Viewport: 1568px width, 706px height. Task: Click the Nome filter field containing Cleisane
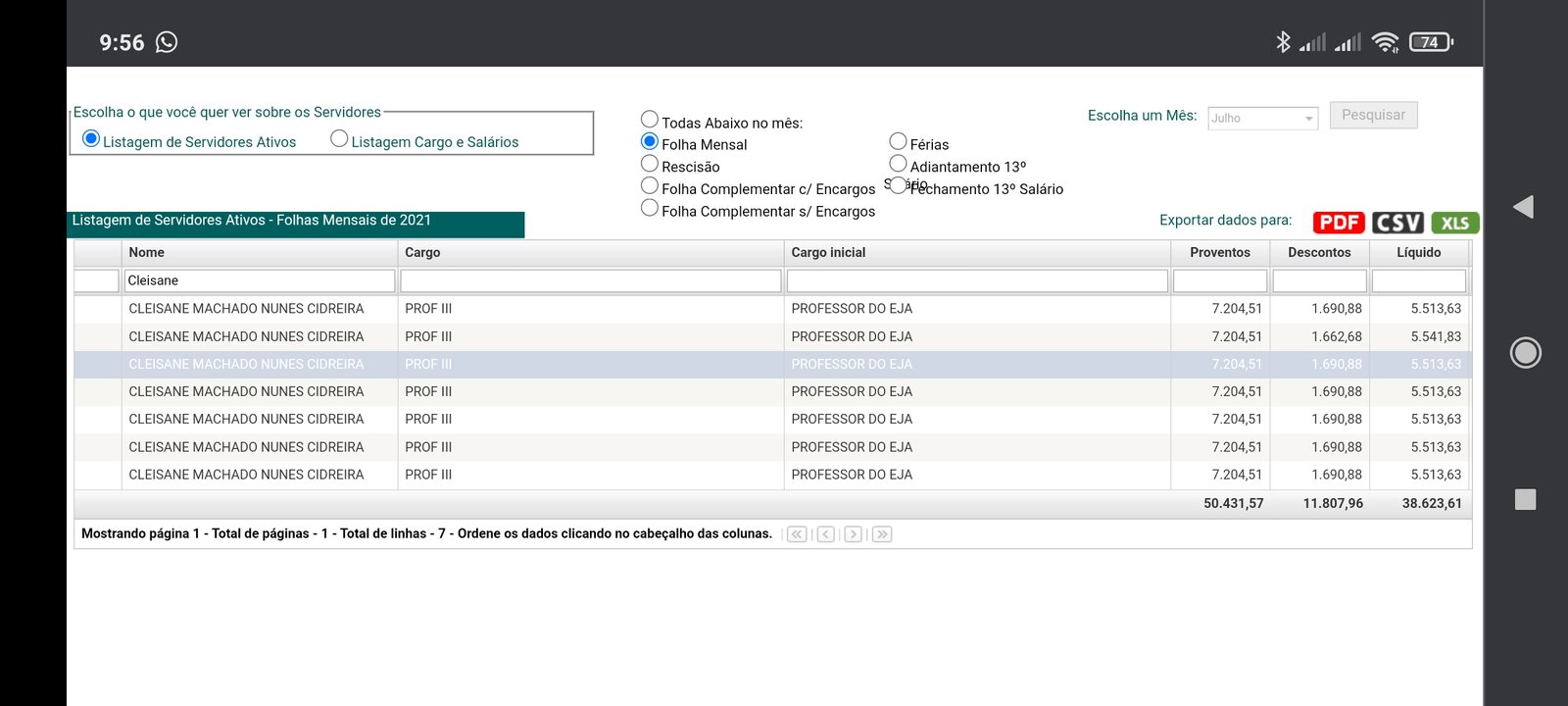pos(260,281)
